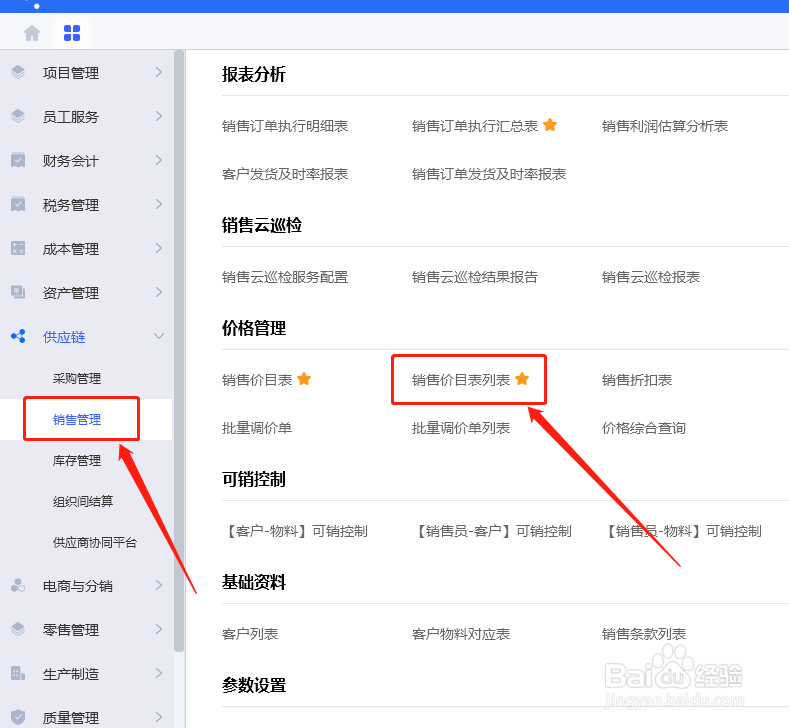Viewport: 789px width, 728px height.
Task: Click the 财务会计 menu label
Action: pos(71,161)
